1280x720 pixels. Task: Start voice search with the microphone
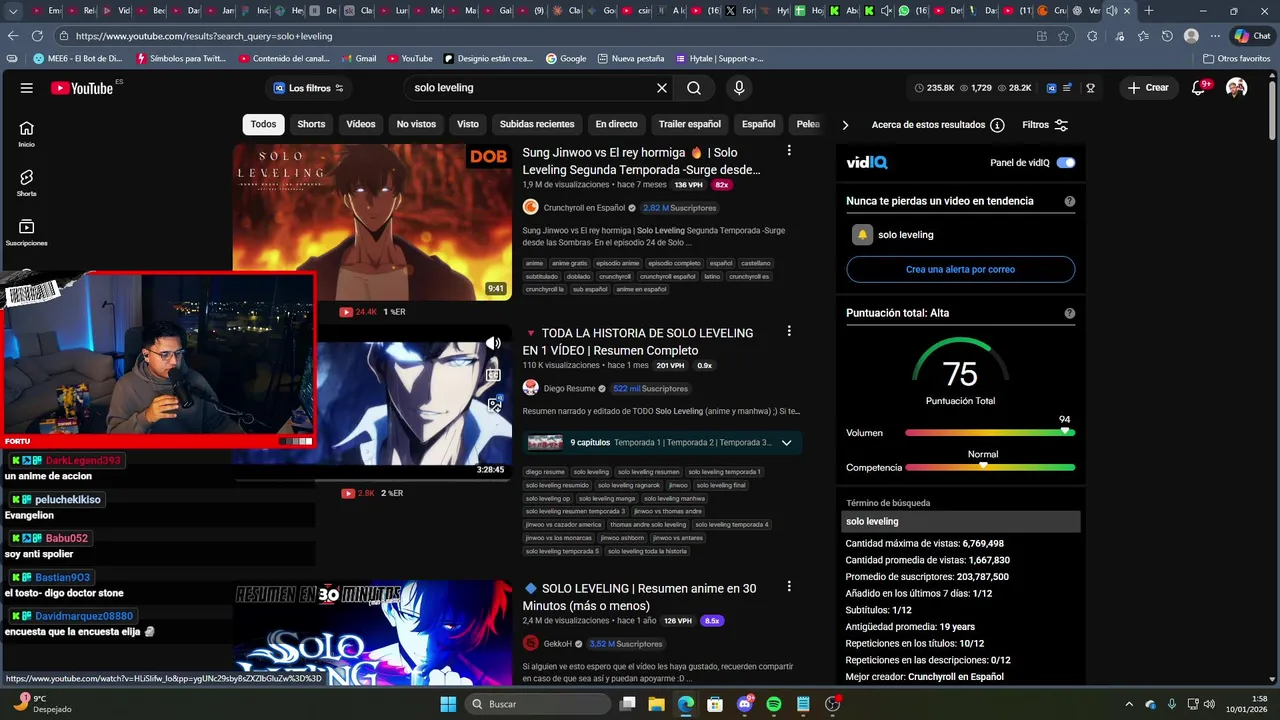click(x=739, y=88)
